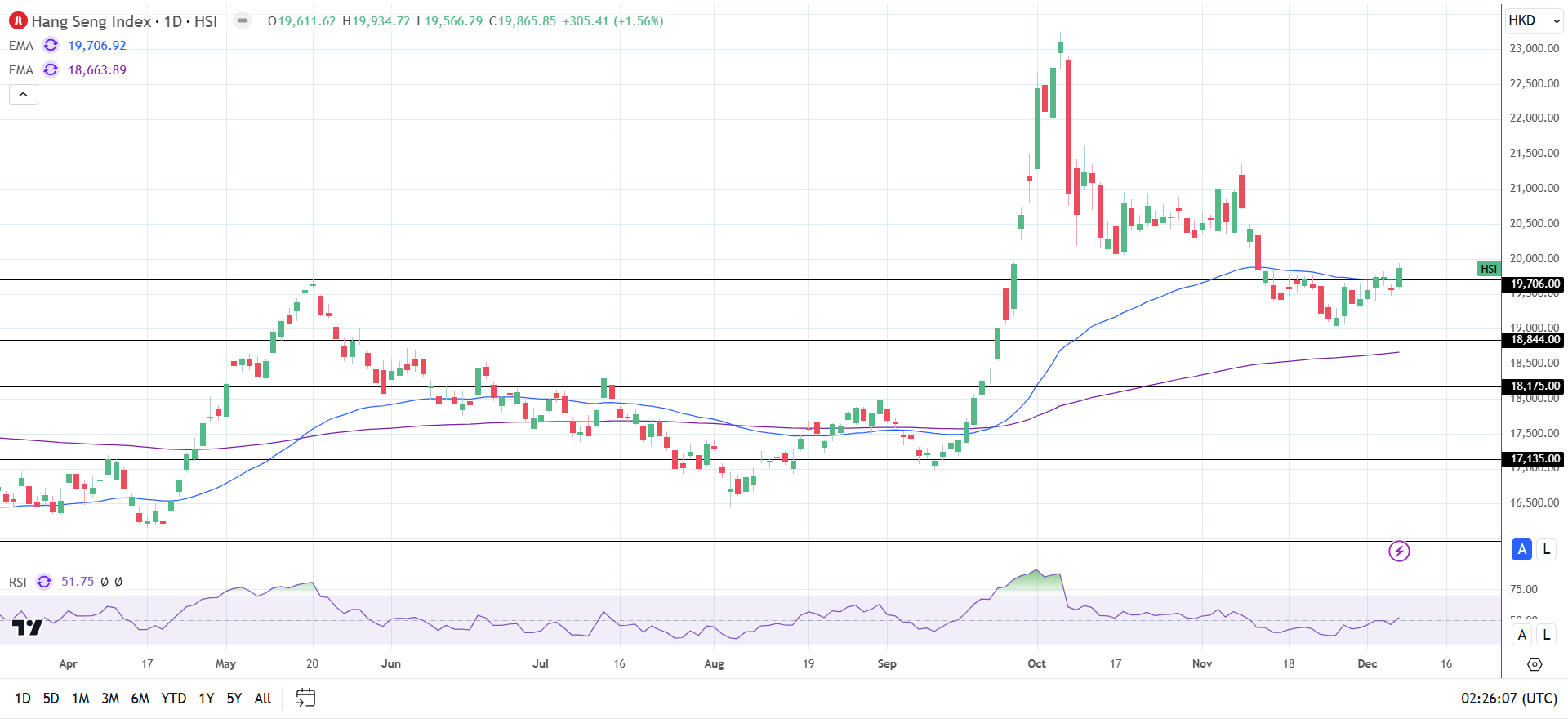Image resolution: width=1568 pixels, height=719 pixels.
Task: Click the 18,175.00 price line label
Action: click(x=1533, y=386)
